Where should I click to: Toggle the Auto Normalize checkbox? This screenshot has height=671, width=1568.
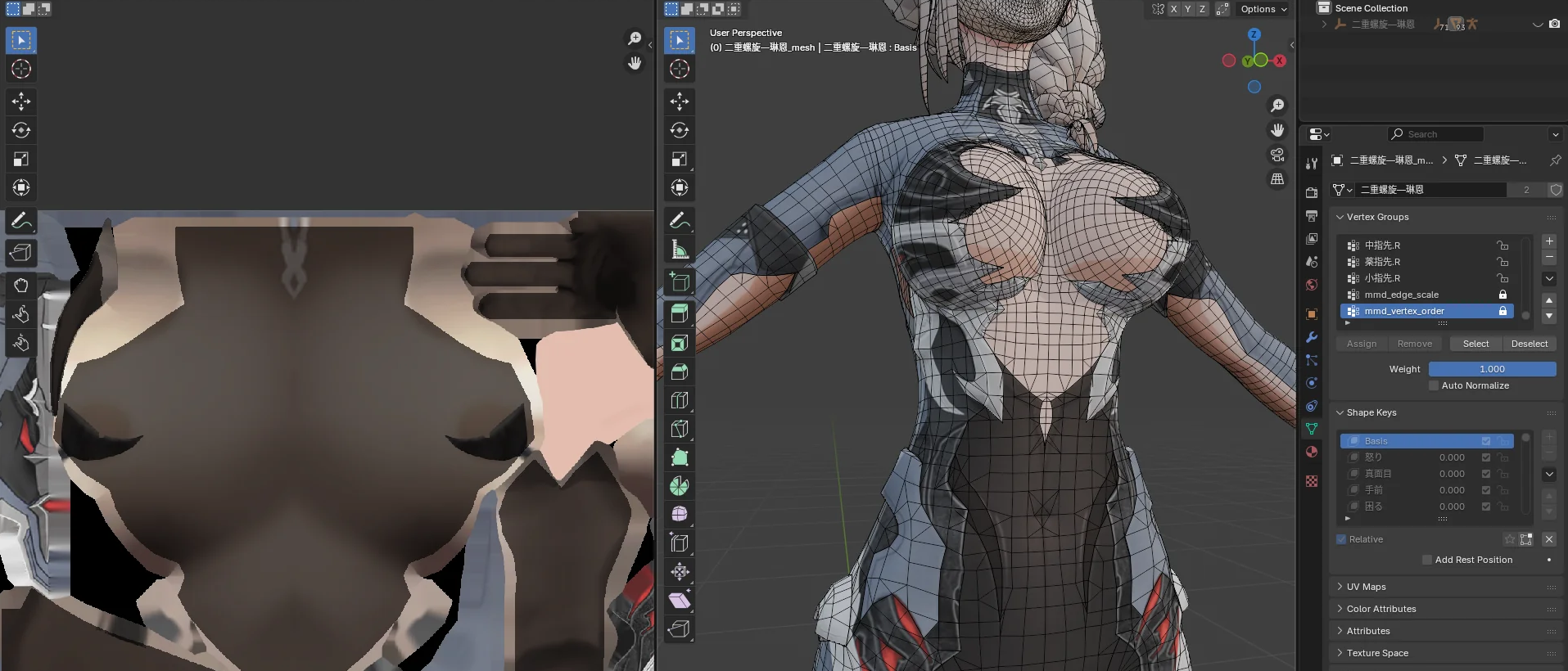point(1434,385)
